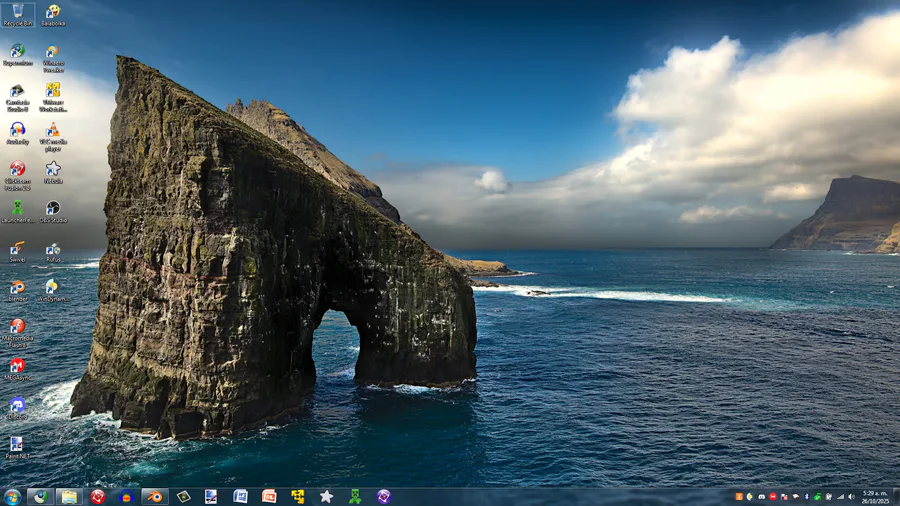
Task: Select the Winaero Tweaker desktop shortcut
Action: [x=53, y=59]
